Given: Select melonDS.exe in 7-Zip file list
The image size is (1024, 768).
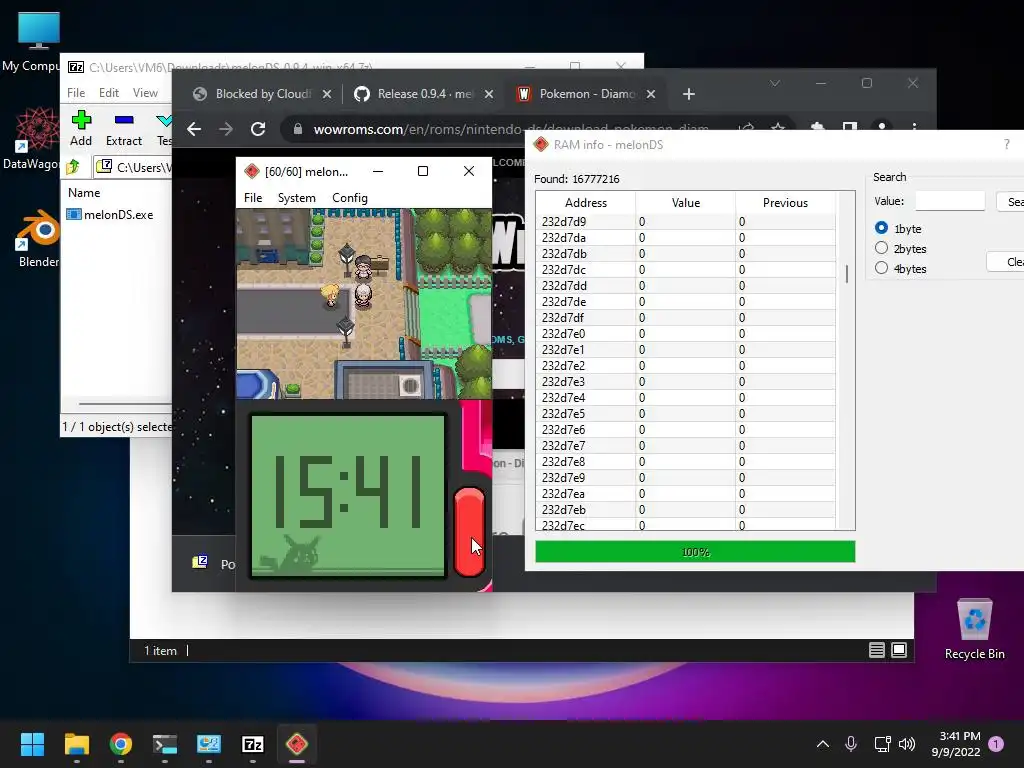Looking at the screenshot, I should (110, 214).
